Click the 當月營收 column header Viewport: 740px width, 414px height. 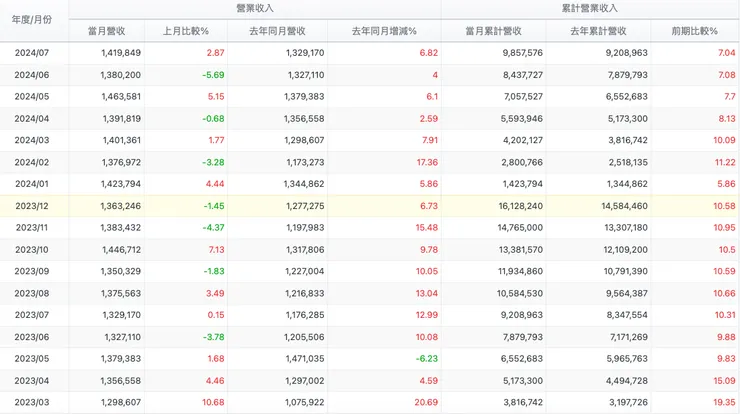(107, 31)
